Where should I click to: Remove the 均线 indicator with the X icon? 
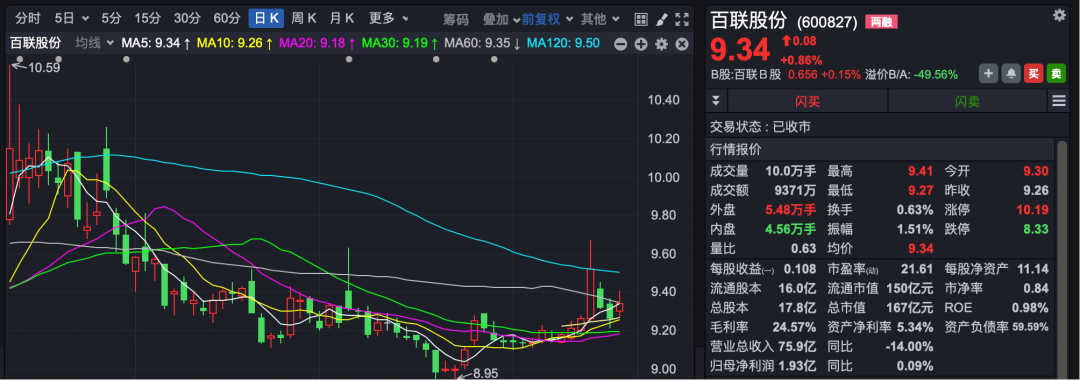[682, 44]
